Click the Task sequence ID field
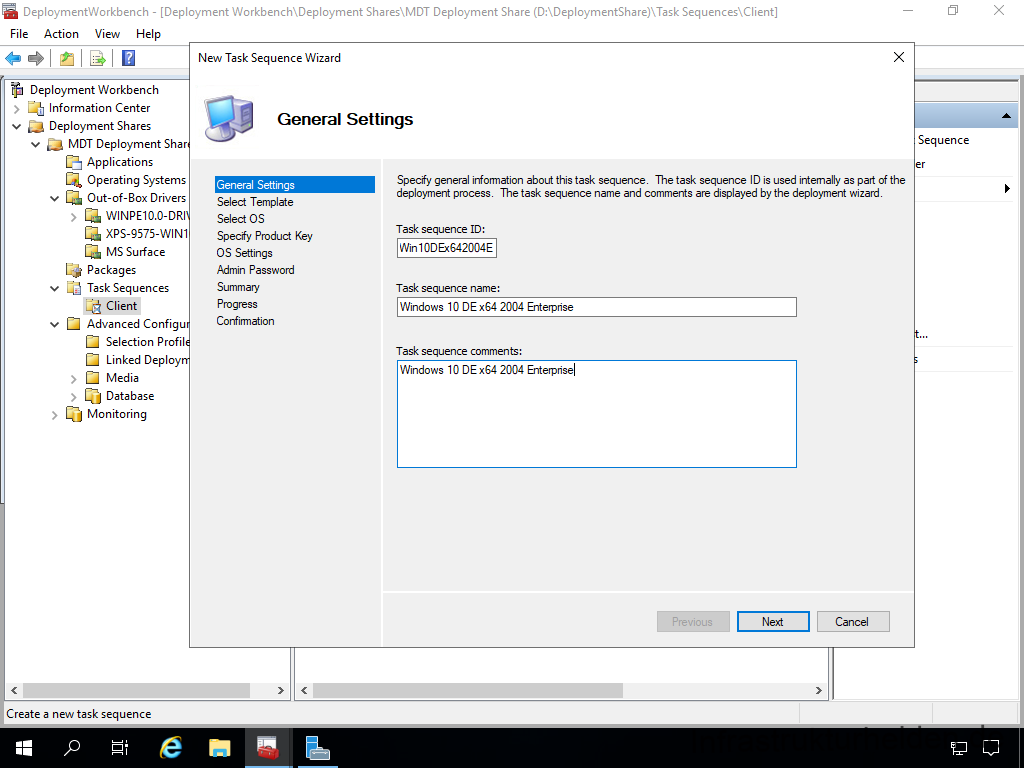Screen dimensions: 1024x768 447,248
